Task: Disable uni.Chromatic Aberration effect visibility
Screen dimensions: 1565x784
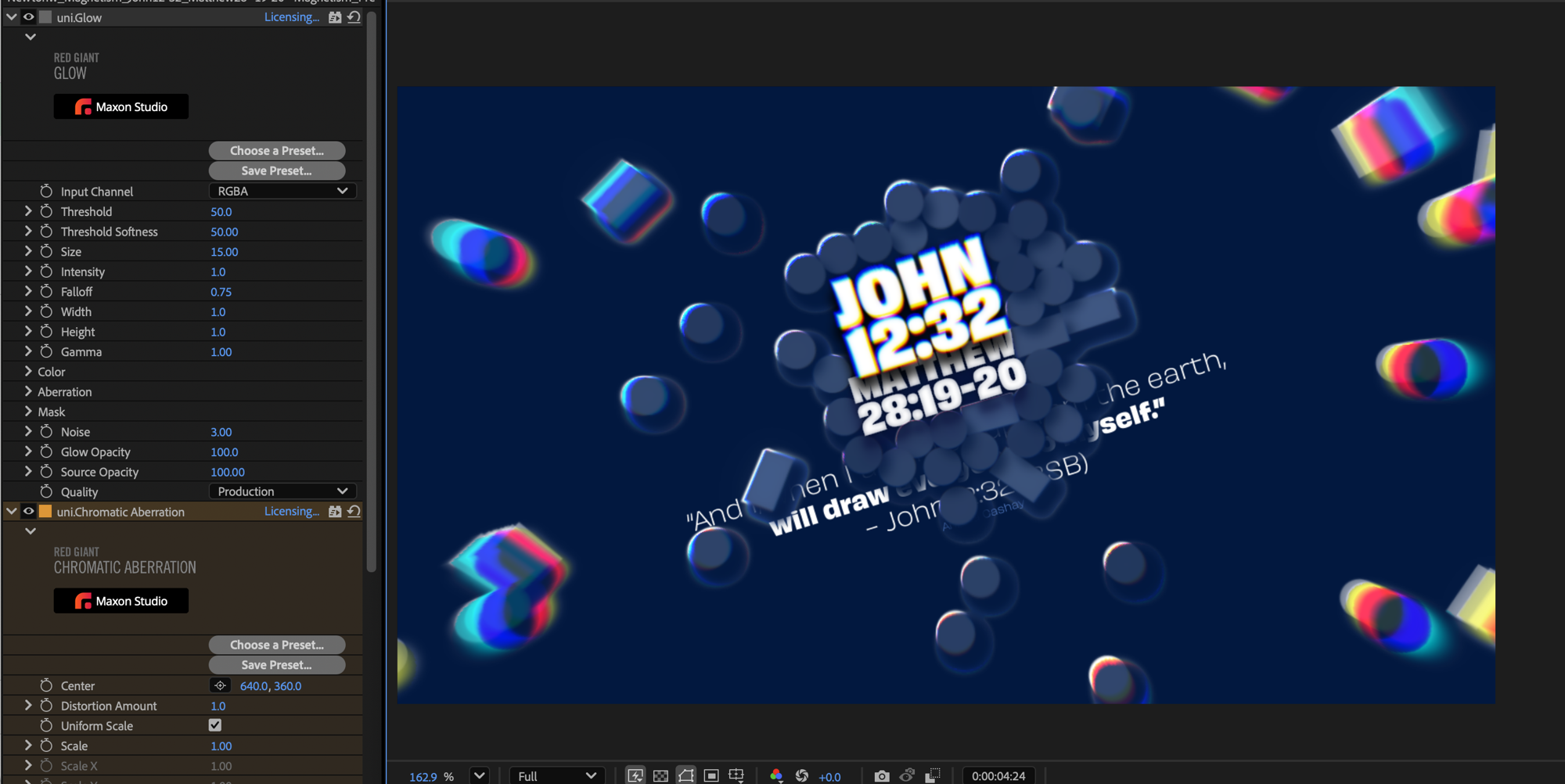Action: click(x=28, y=511)
